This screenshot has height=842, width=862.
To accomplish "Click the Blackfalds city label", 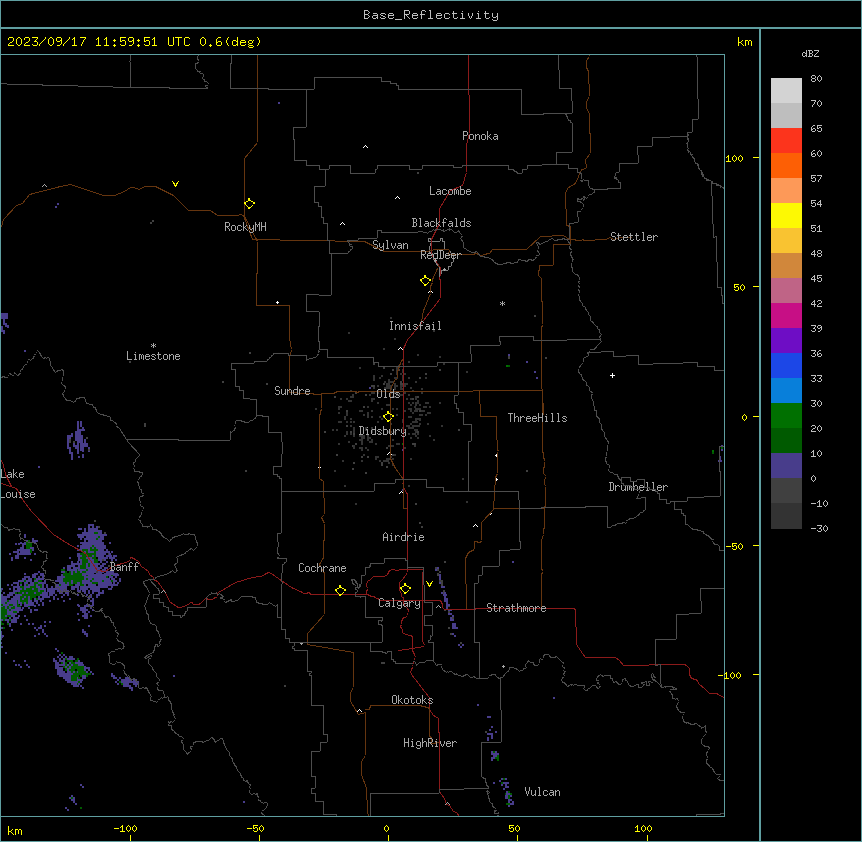I will [441, 223].
